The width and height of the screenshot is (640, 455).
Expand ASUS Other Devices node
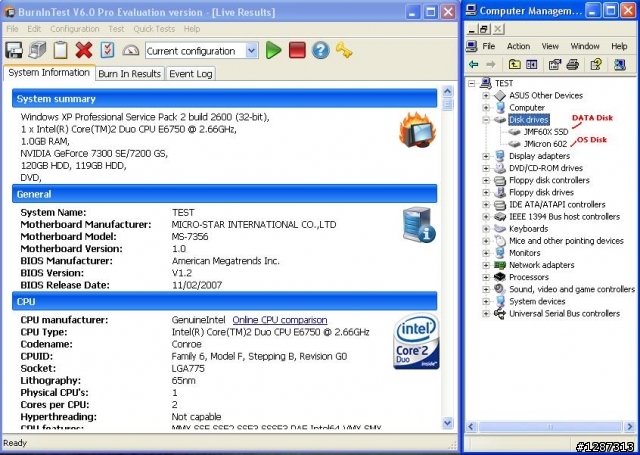pyautogui.click(x=486, y=95)
